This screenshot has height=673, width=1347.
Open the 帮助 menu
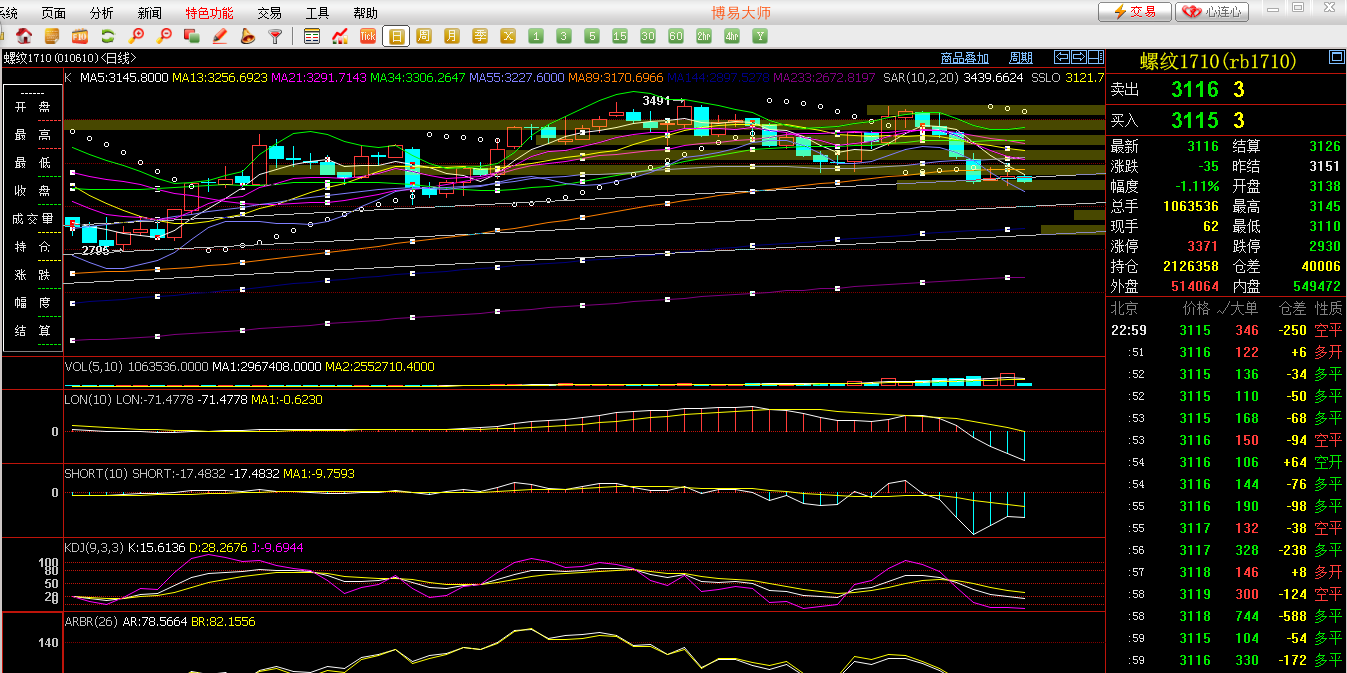366,13
